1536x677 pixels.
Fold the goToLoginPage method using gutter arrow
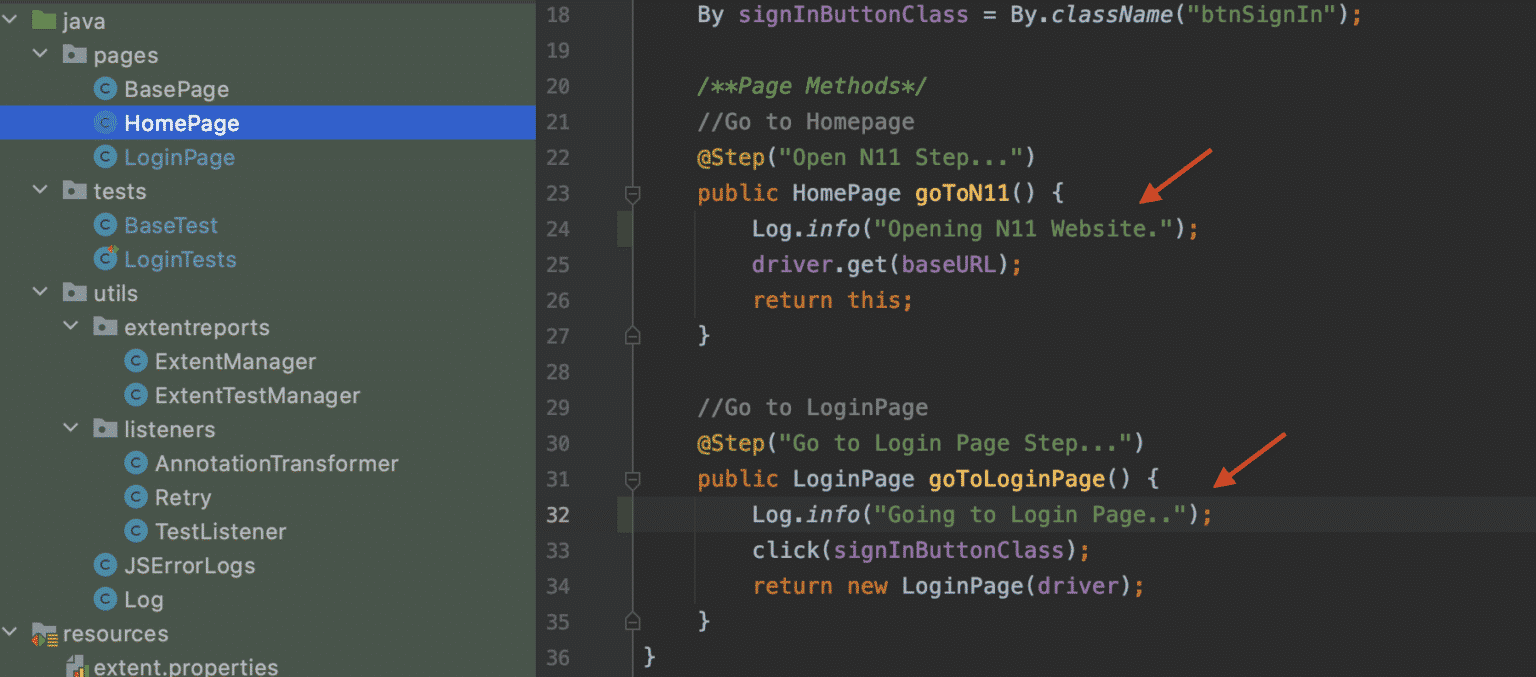pyautogui.click(x=632, y=479)
